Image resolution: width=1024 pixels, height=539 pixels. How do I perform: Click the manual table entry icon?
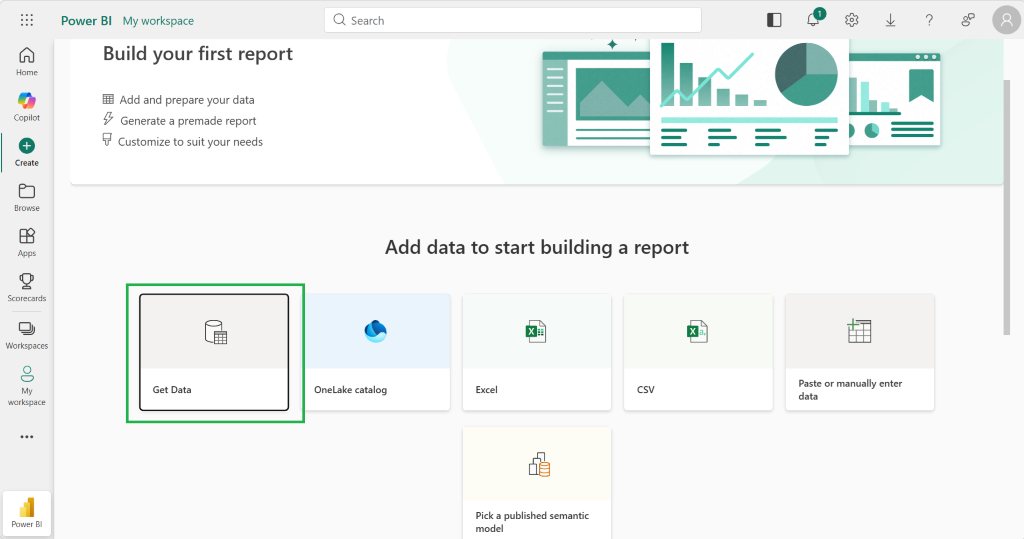(x=859, y=331)
